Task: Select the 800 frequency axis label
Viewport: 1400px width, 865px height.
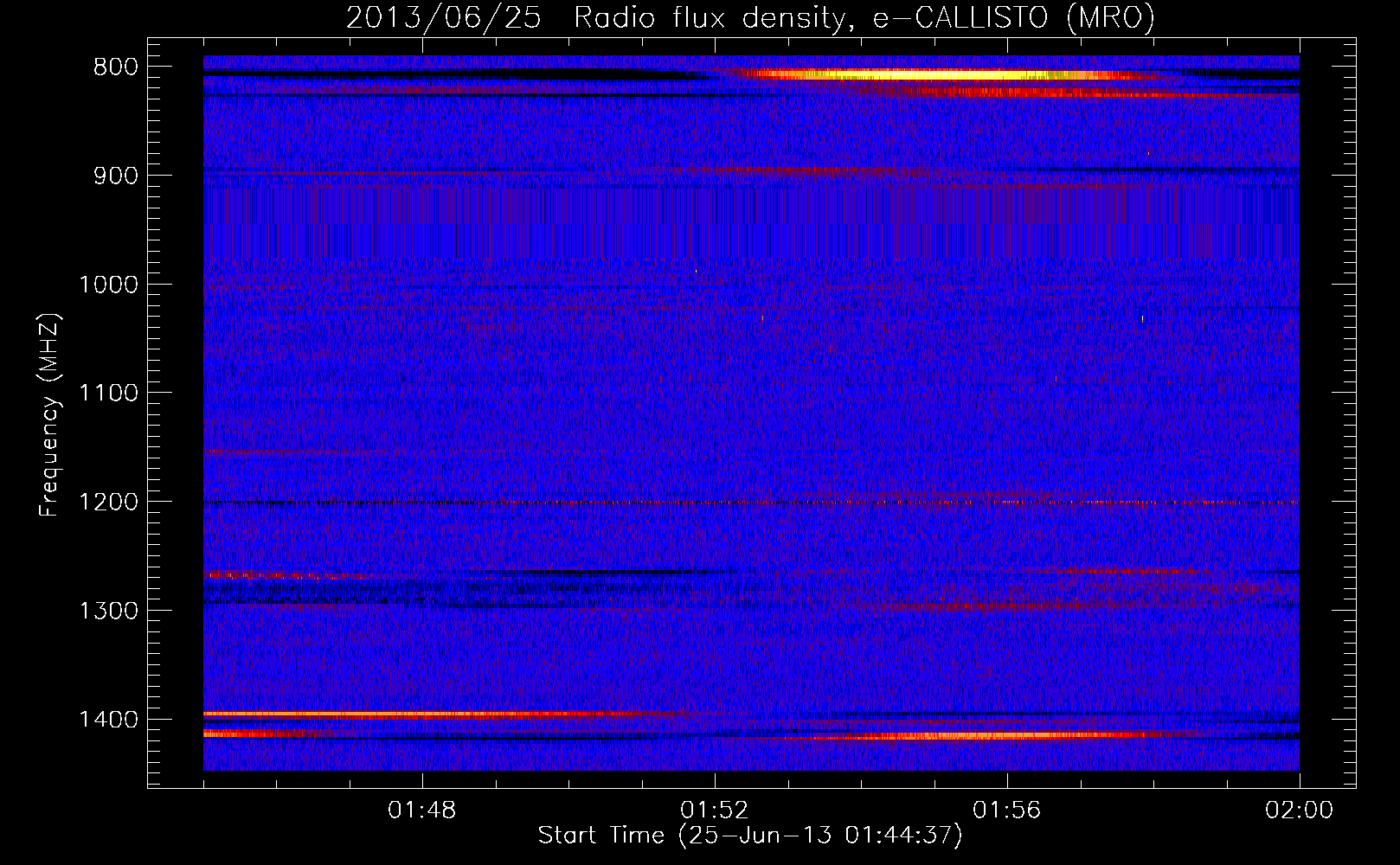Action: click(x=116, y=67)
